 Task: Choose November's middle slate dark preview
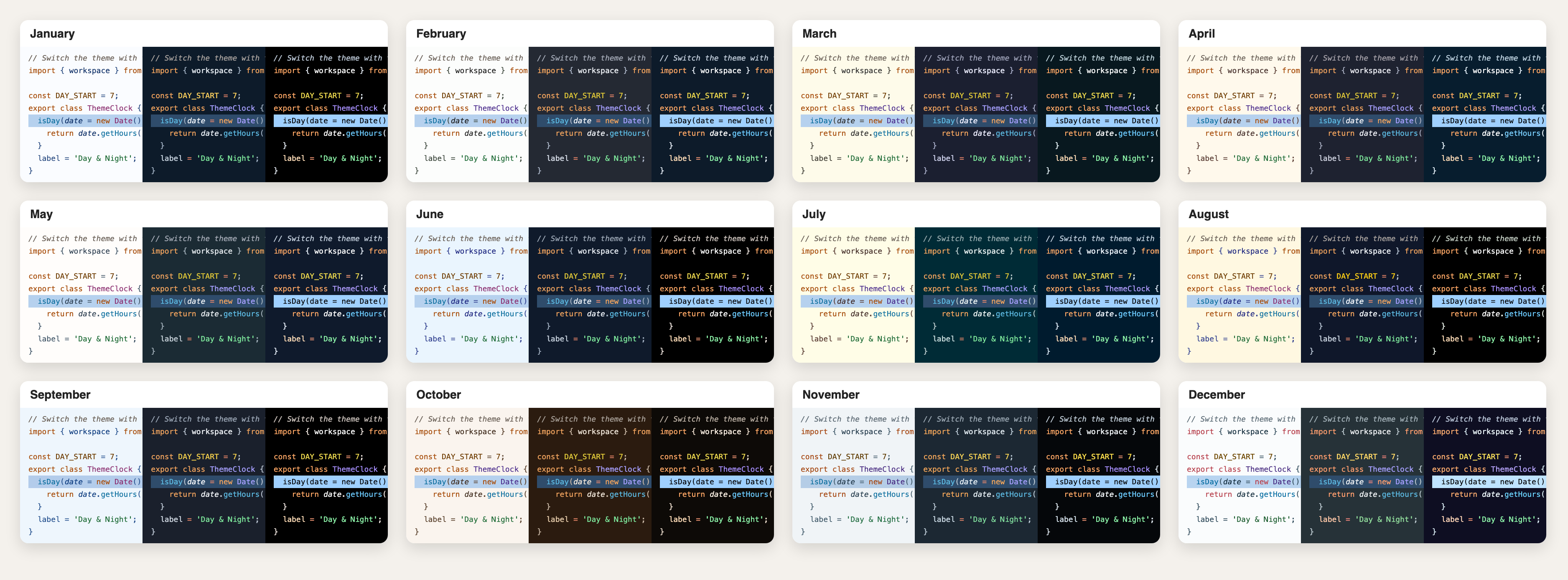pos(976,475)
